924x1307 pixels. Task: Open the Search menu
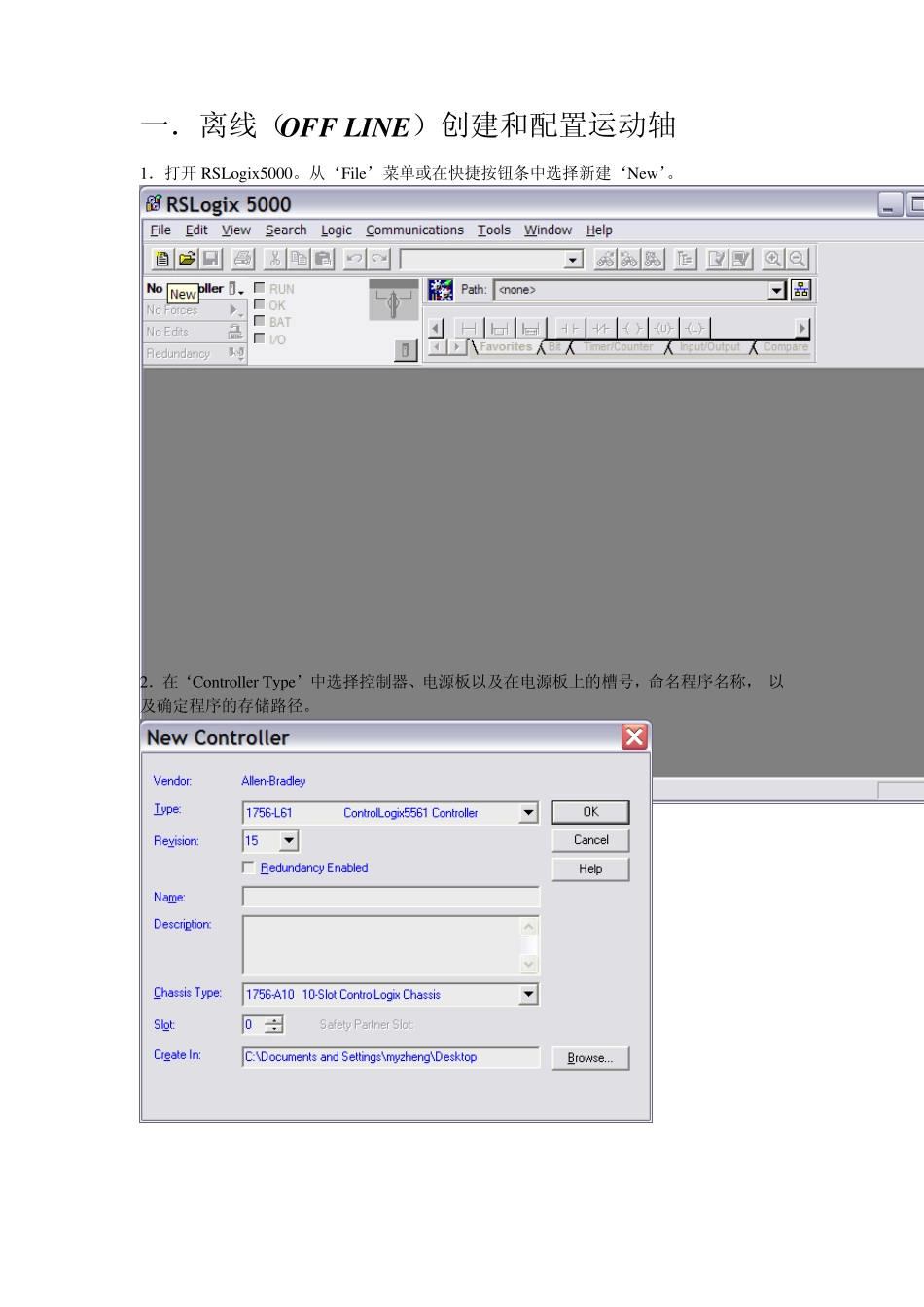[x=286, y=230]
